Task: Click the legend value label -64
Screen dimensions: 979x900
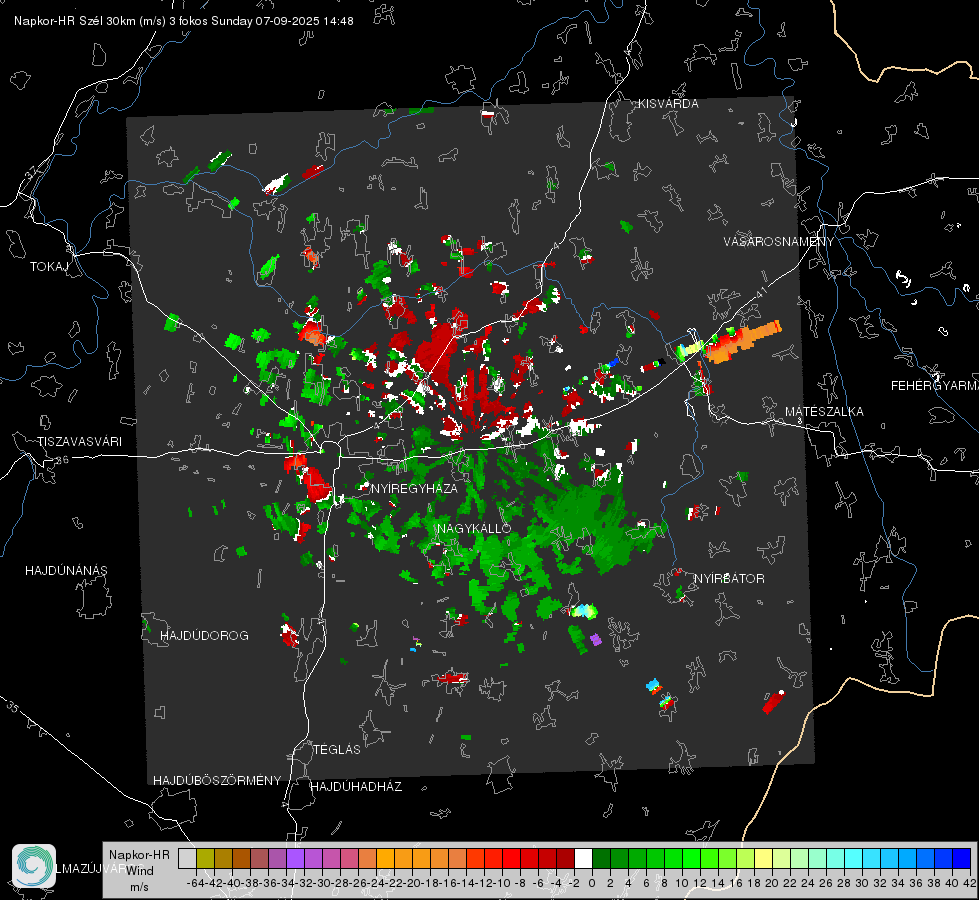Action: [x=195, y=883]
